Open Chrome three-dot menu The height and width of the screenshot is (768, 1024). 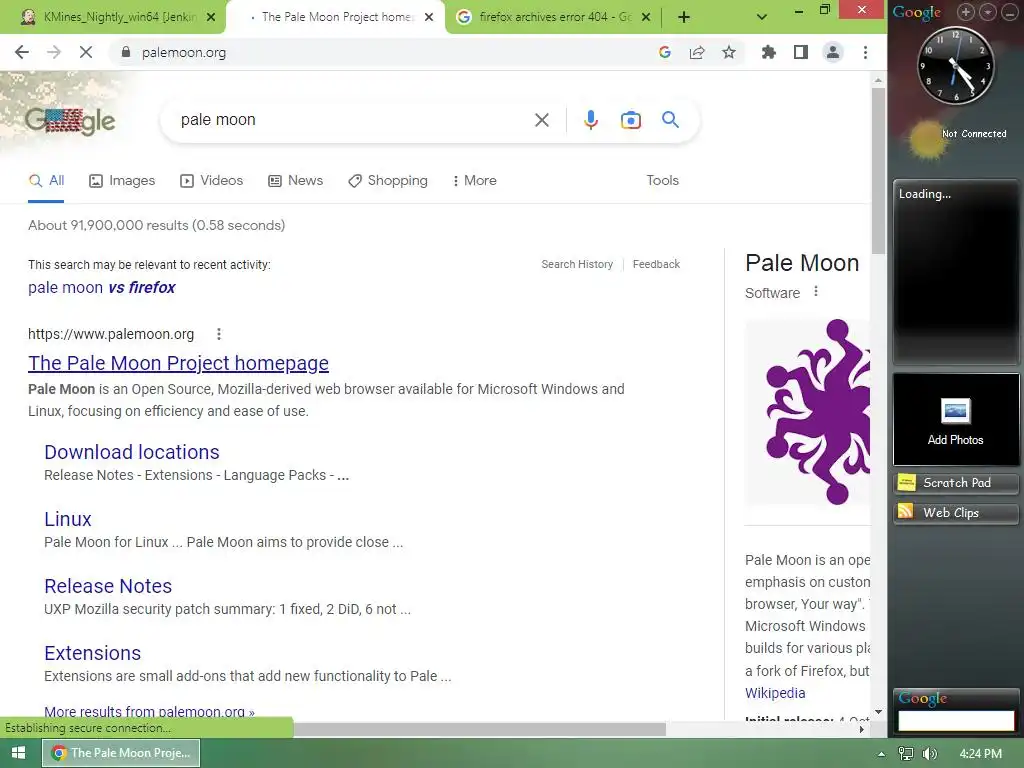pyautogui.click(x=865, y=52)
